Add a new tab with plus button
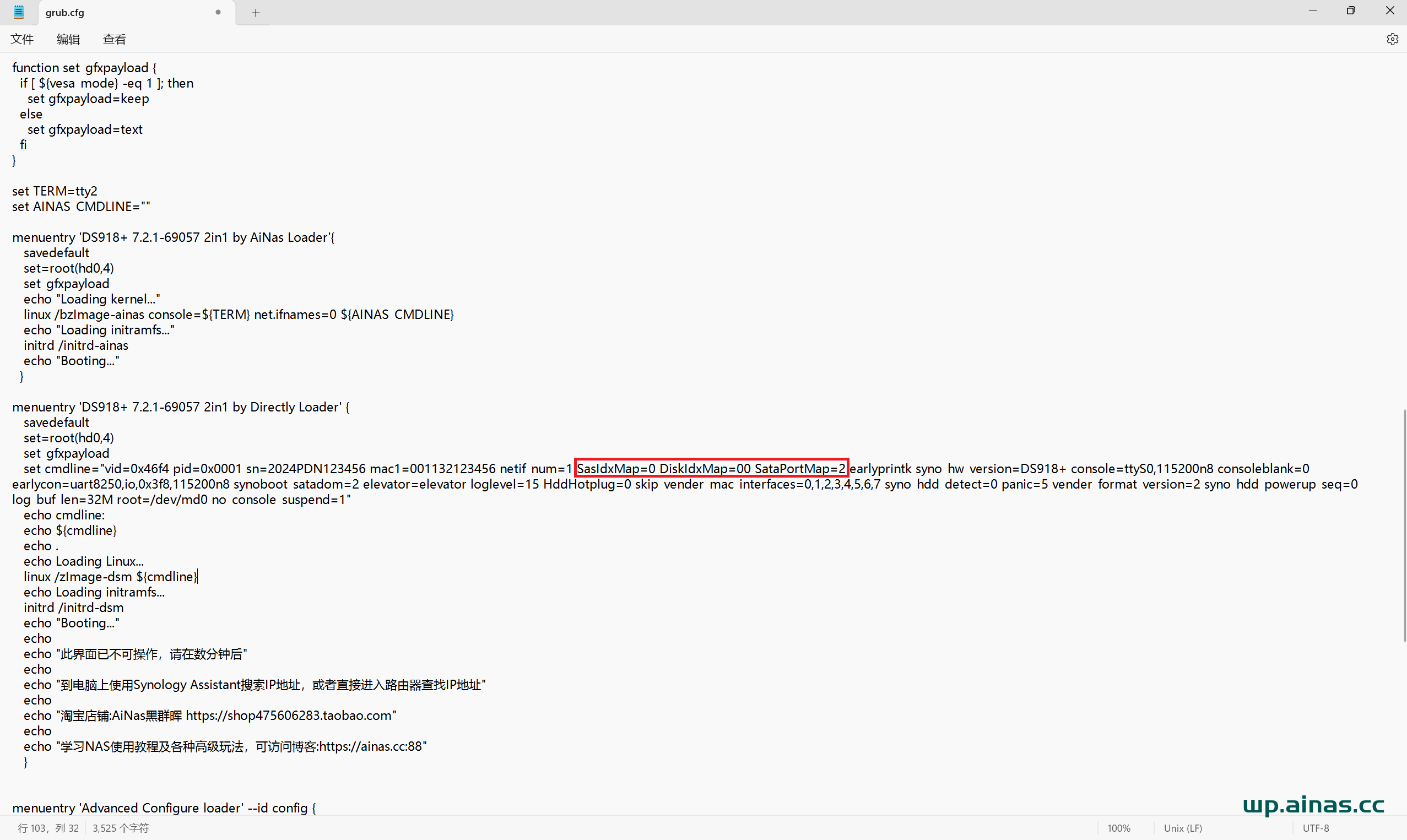This screenshot has height=840, width=1407. point(256,13)
